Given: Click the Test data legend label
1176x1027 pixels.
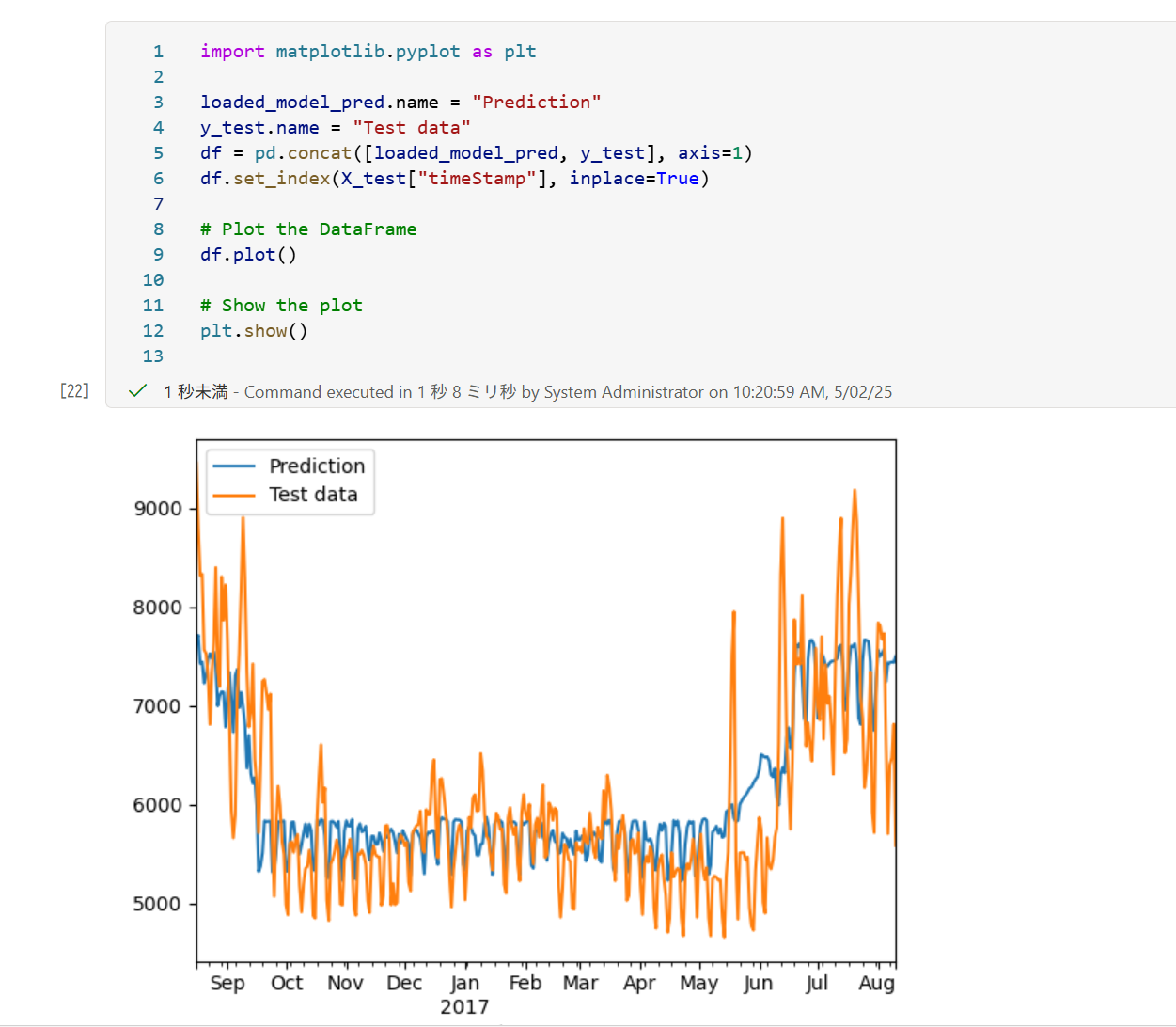Looking at the screenshot, I should tap(313, 495).
